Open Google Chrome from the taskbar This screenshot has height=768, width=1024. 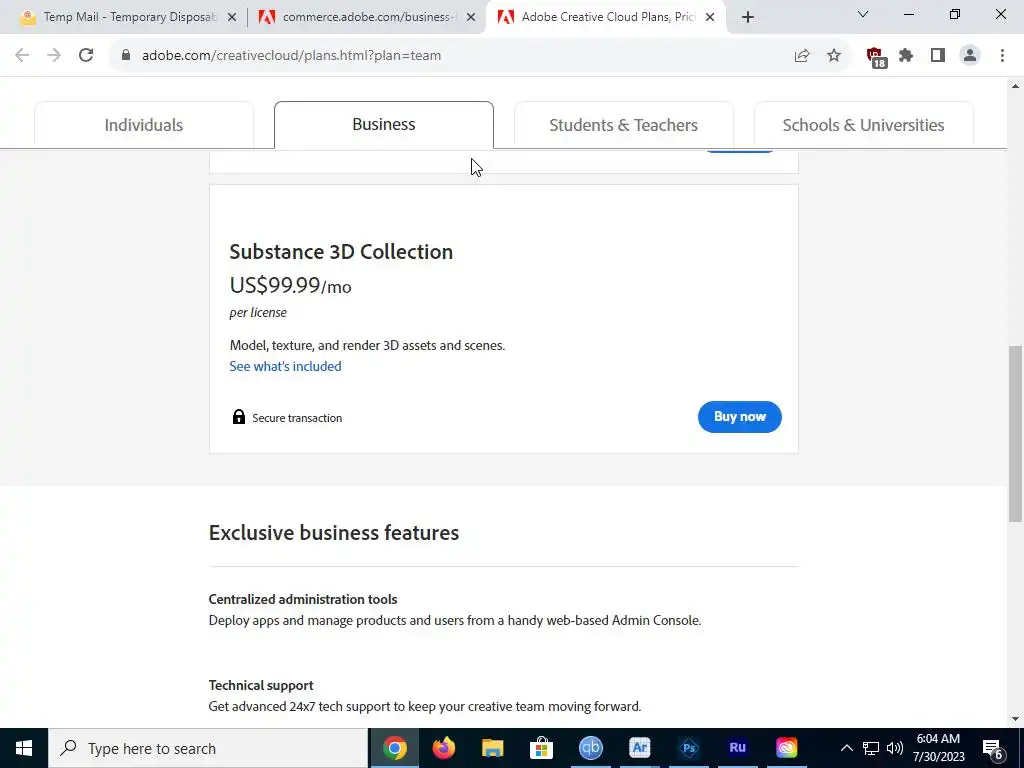pyautogui.click(x=394, y=748)
